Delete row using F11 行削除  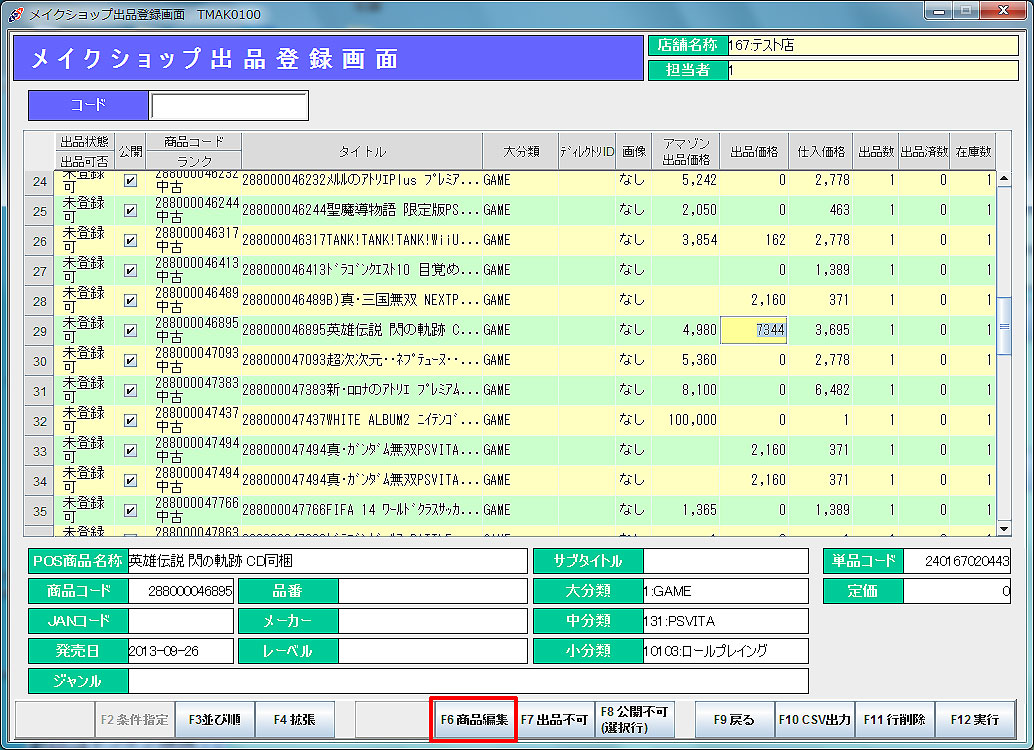[x=894, y=719]
